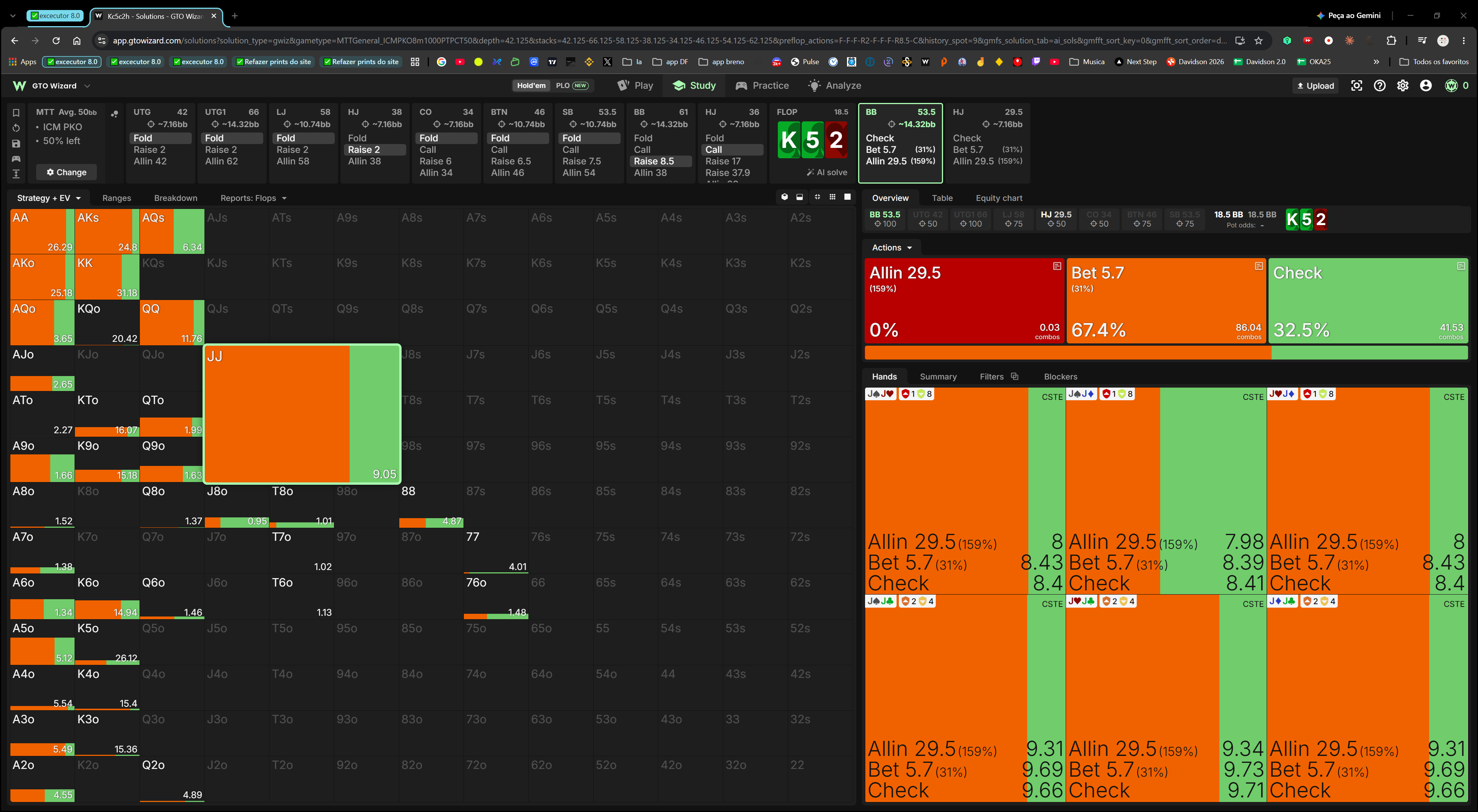1478x812 pixels.
Task: Toggle the cube view mode icon
Action: [784, 197]
